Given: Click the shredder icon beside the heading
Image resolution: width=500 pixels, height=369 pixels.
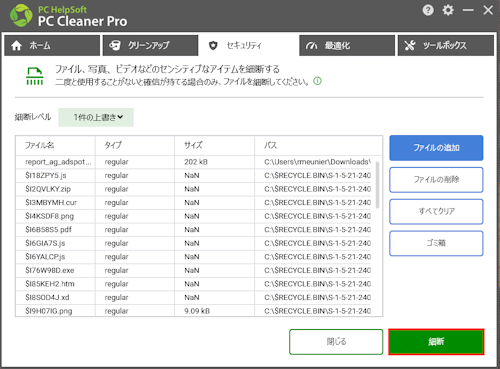Looking at the screenshot, I should tap(35, 76).
